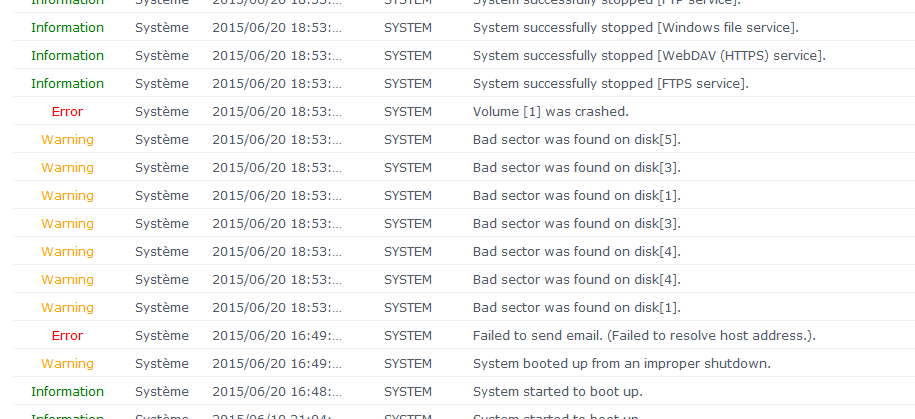915x419 pixels.
Task: Click the Error label on the failed email row
Action: click(x=67, y=335)
